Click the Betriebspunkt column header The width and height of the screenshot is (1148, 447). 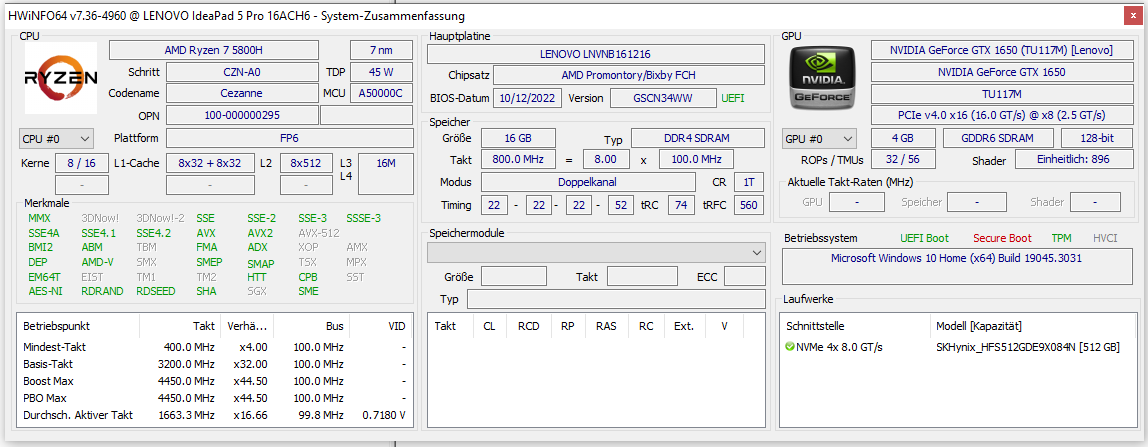[x=79, y=326]
